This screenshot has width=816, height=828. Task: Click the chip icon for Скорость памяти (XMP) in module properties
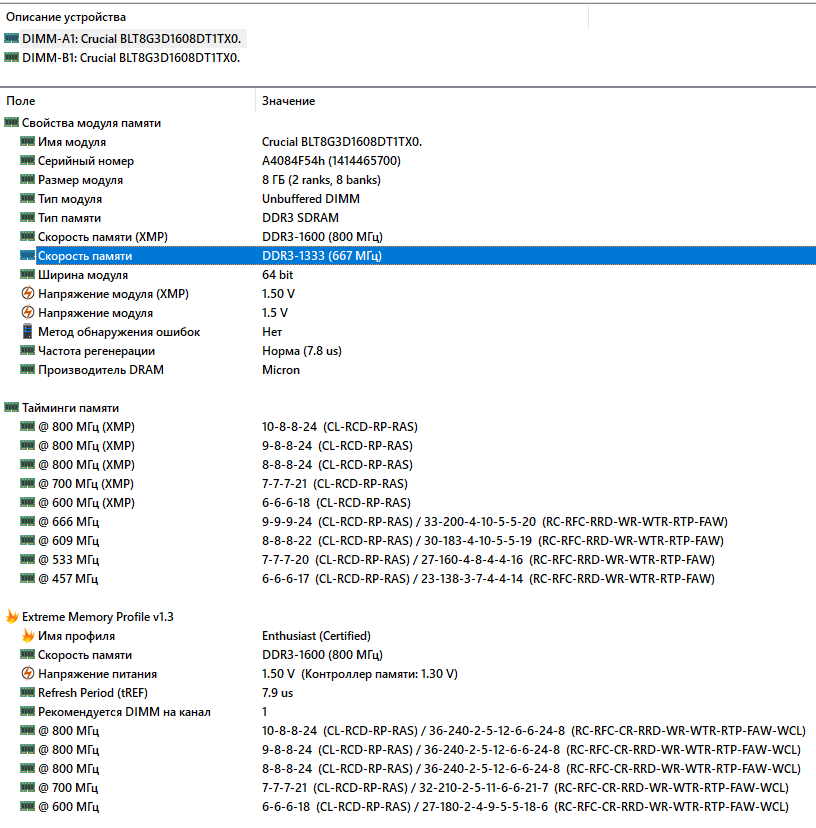pyautogui.click(x=27, y=236)
